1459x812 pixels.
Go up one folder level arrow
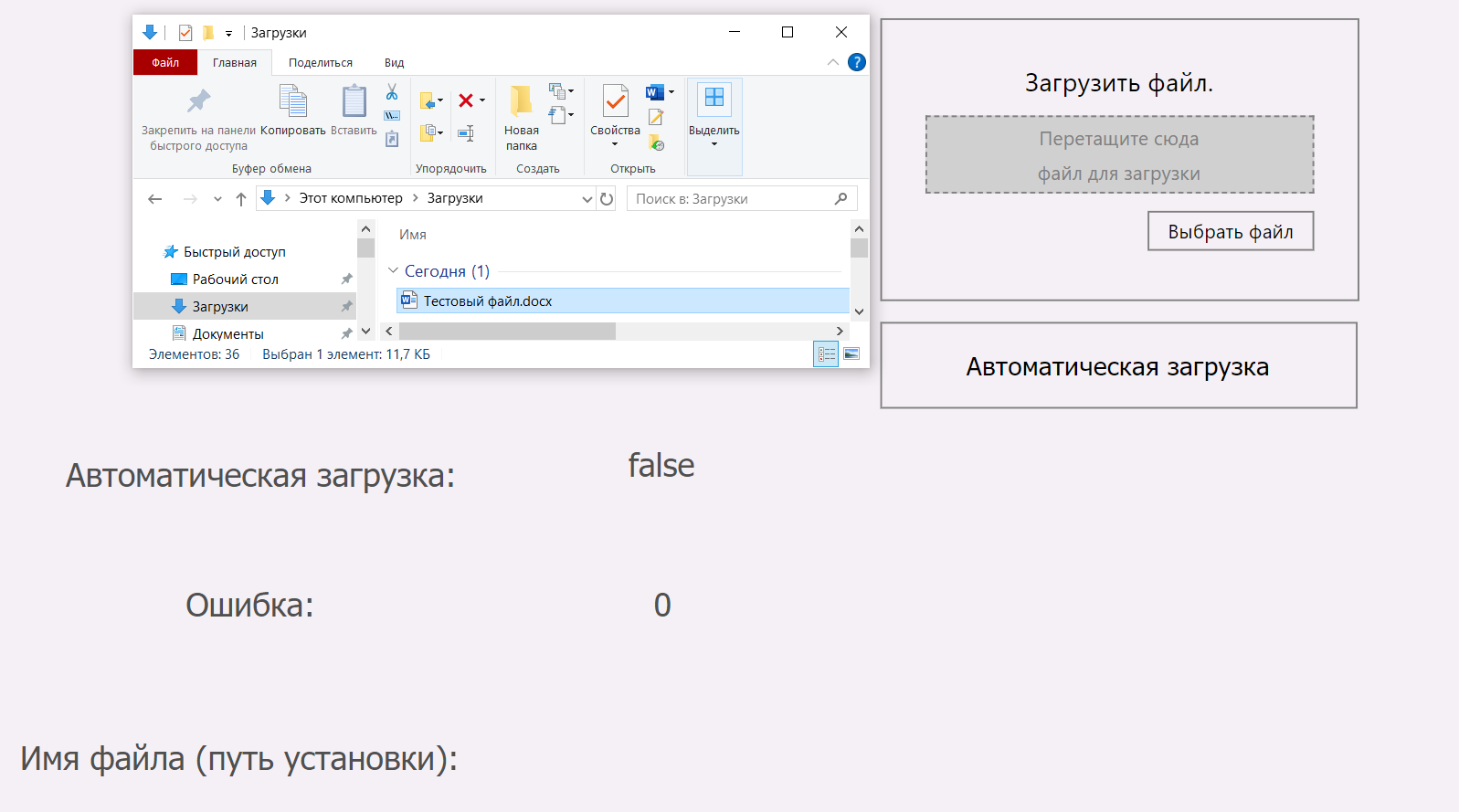tap(241, 199)
